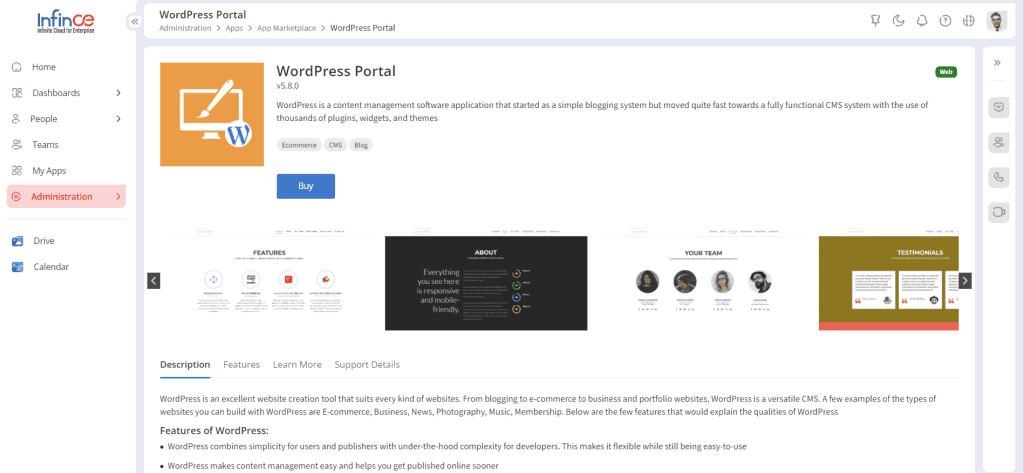
Task: Click the 'Features of WordPress:' heading
Action: click(x=214, y=431)
